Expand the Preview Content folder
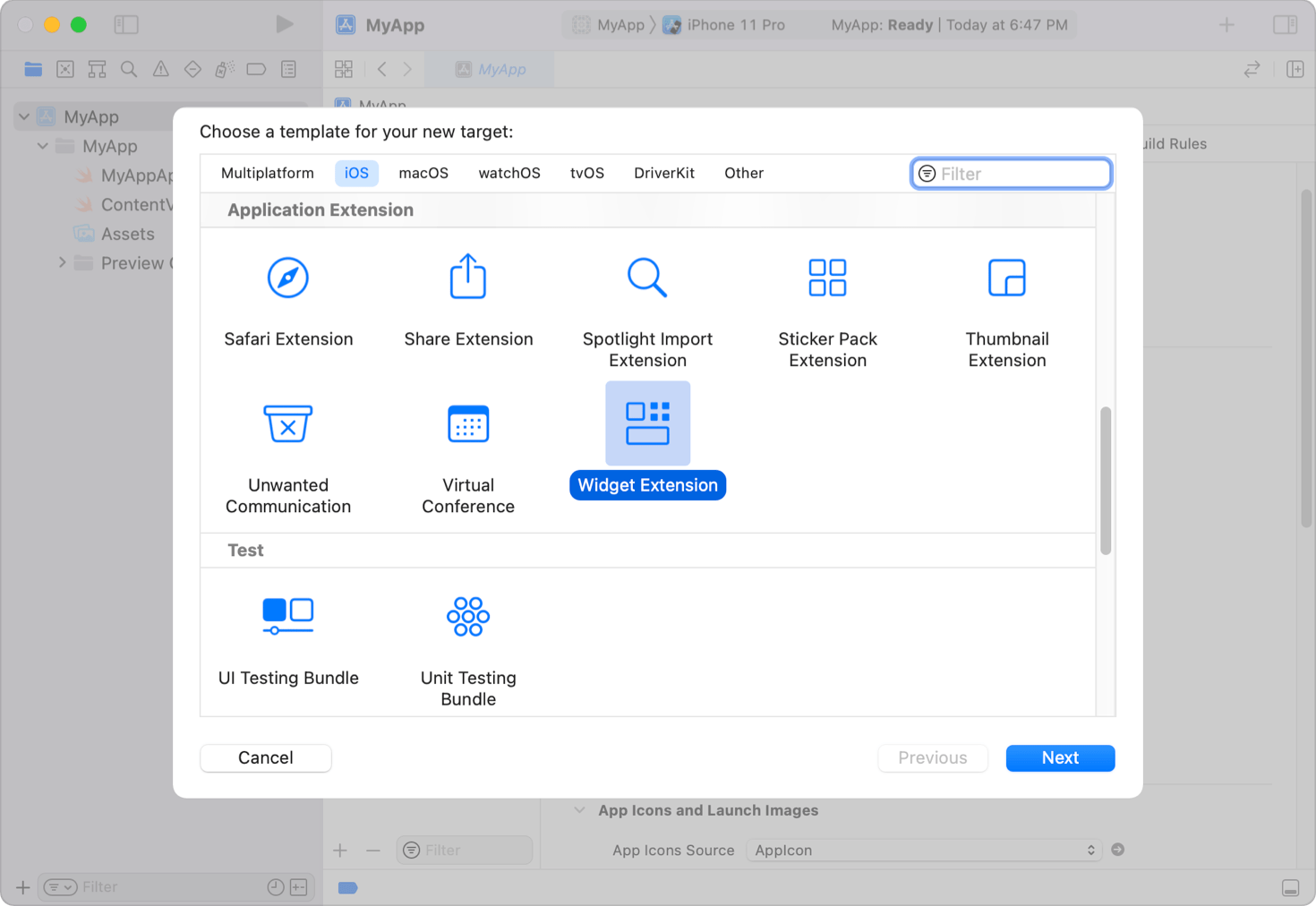The width and height of the screenshot is (1316, 906). click(x=62, y=262)
